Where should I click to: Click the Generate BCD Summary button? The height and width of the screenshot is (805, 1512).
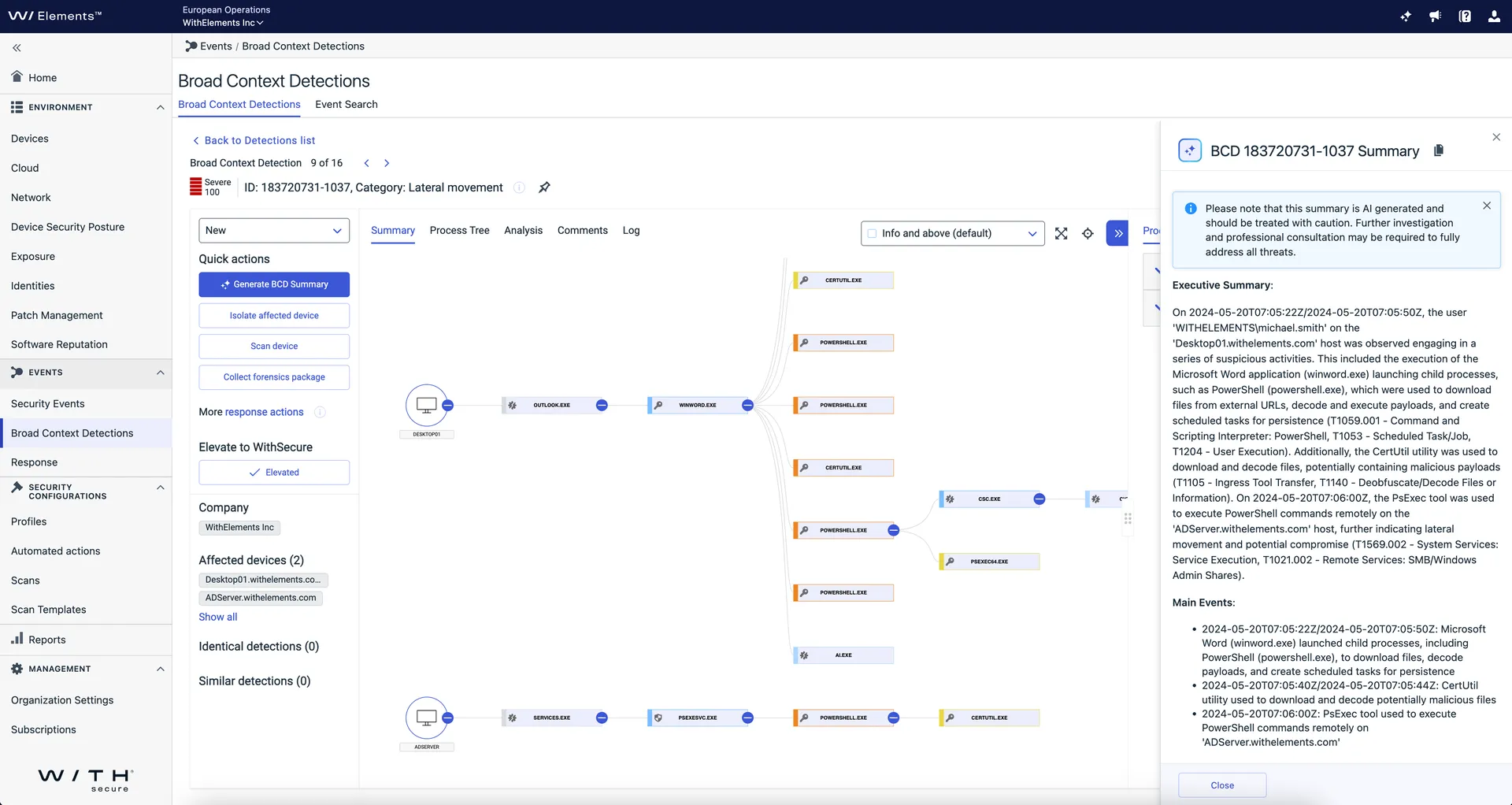coord(273,284)
